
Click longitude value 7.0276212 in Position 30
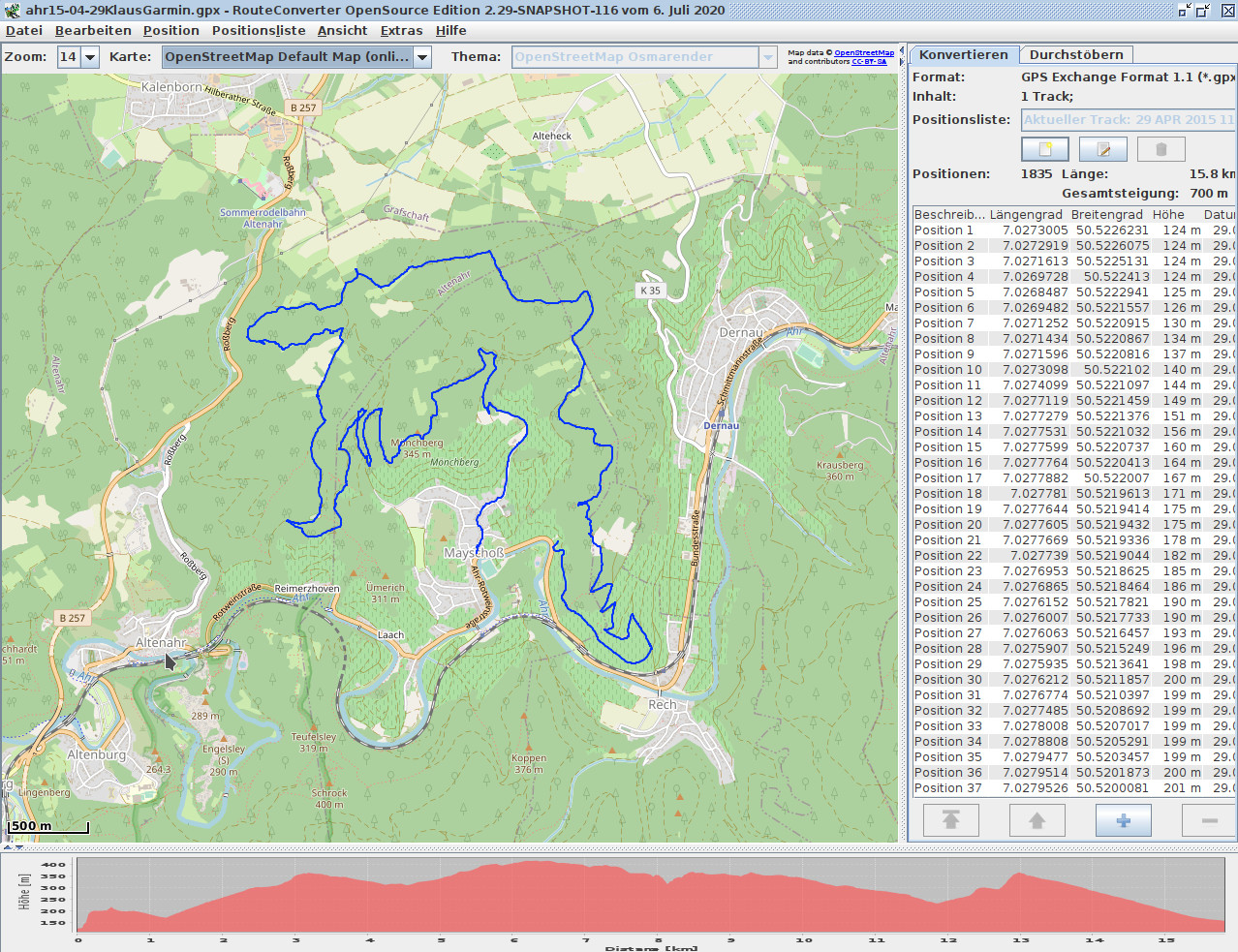pos(1036,680)
